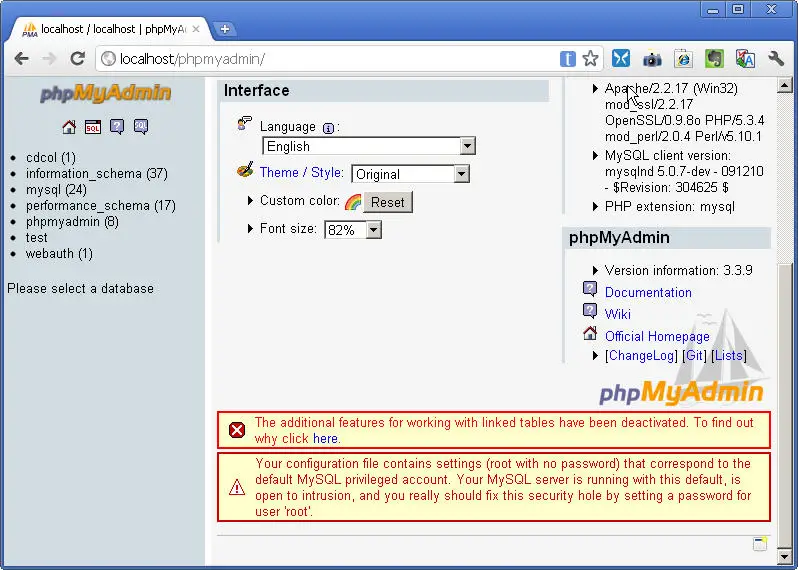Click the translate extension icon
Screen dimensions: 798x570
click(745, 59)
